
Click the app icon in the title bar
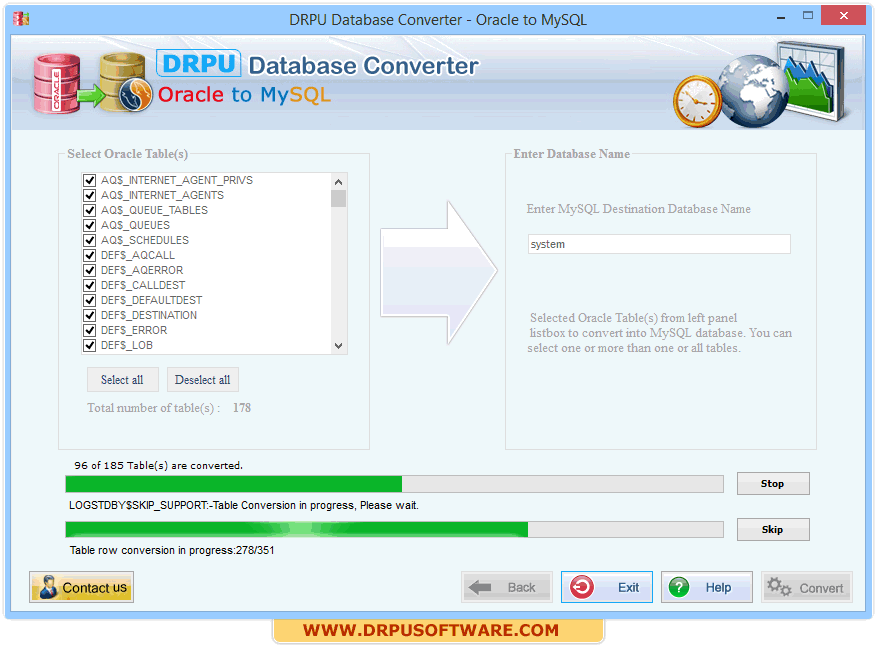21,19
